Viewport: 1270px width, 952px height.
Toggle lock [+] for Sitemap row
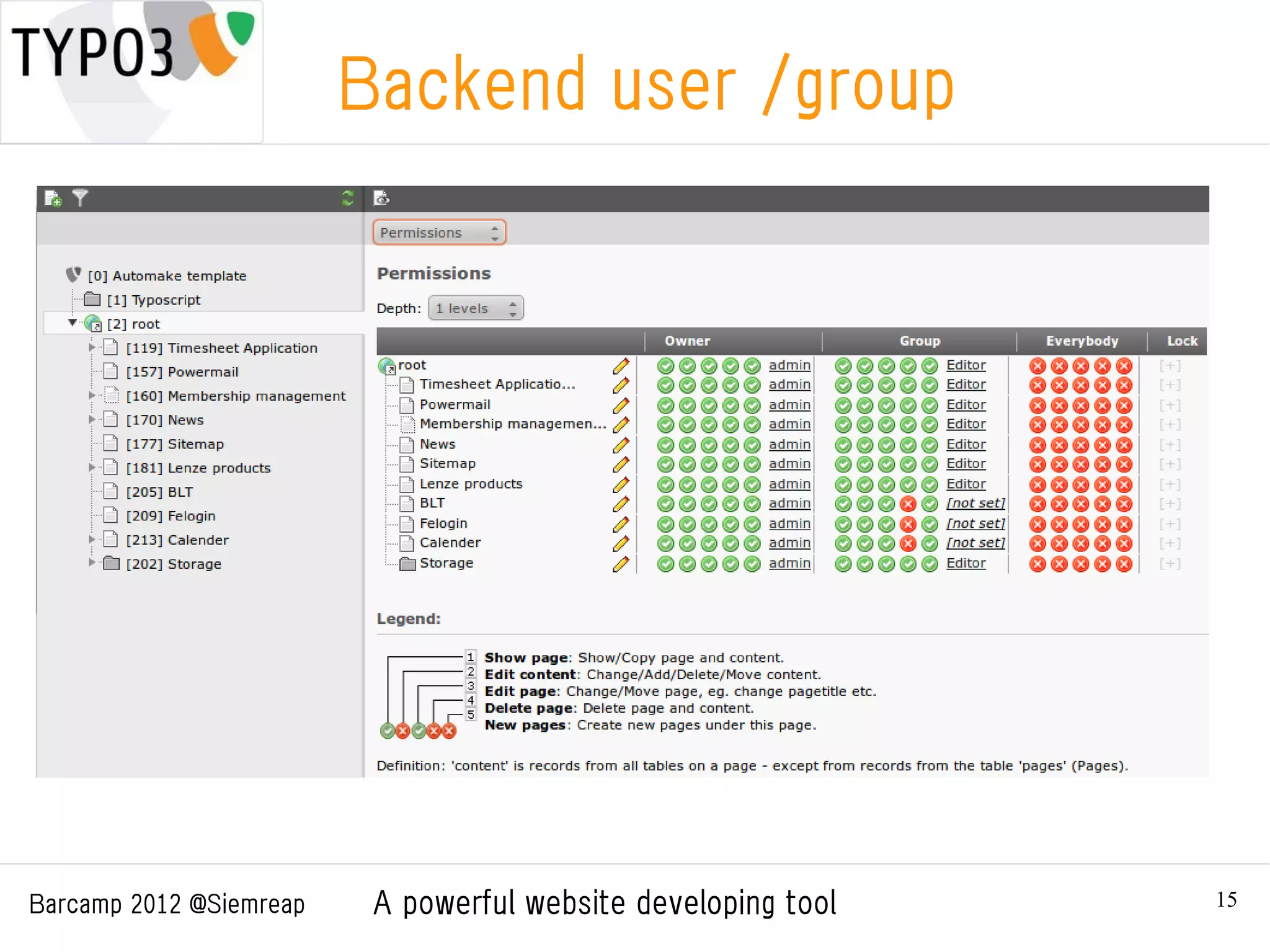1170,464
